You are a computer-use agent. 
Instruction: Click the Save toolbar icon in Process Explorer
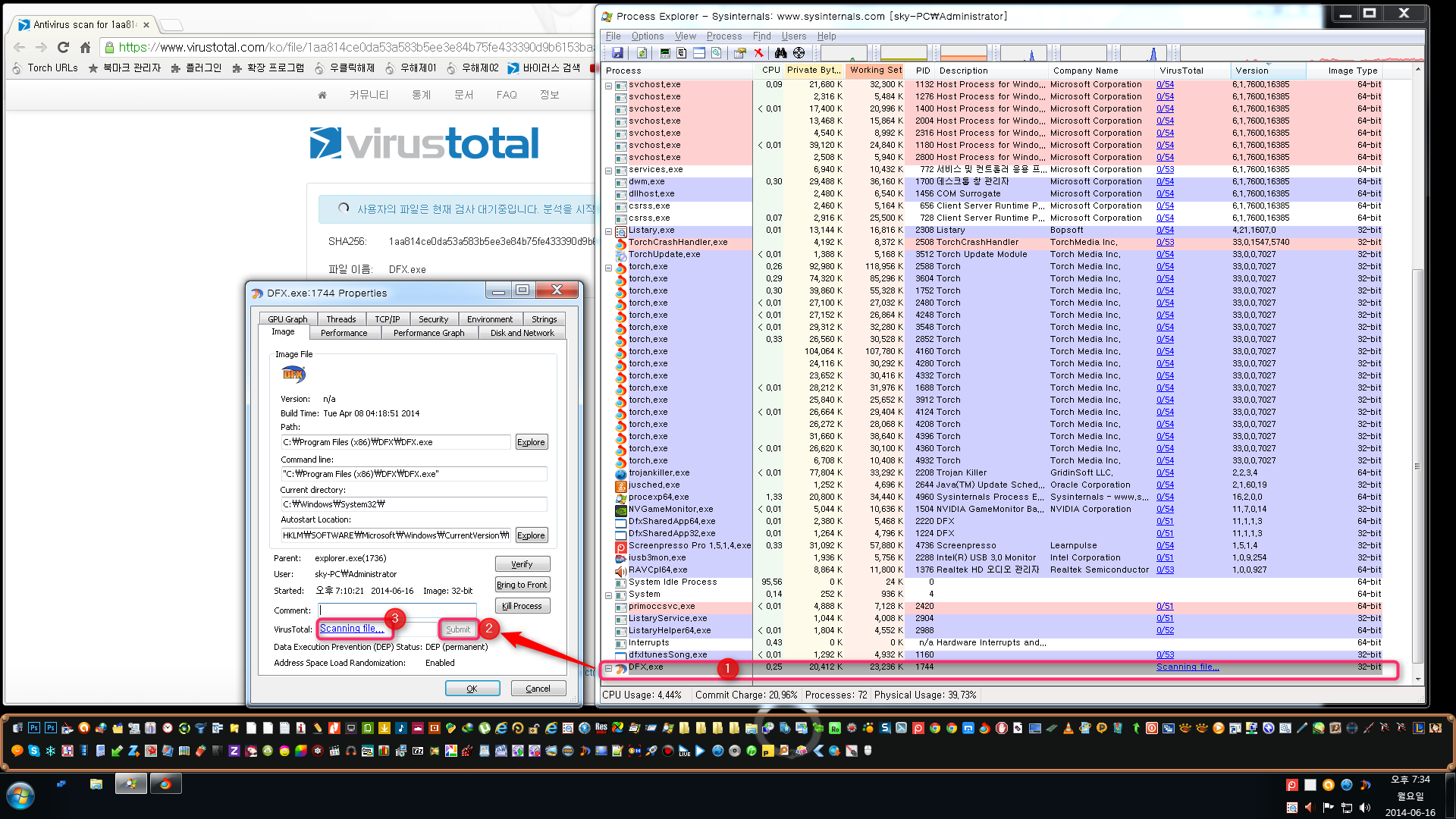click(617, 53)
